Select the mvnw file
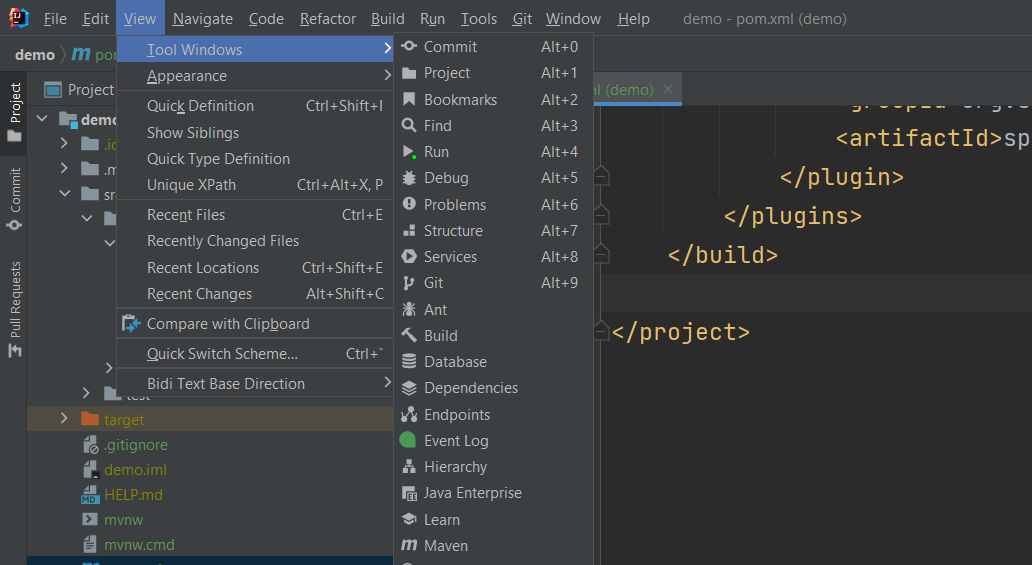 (123, 520)
